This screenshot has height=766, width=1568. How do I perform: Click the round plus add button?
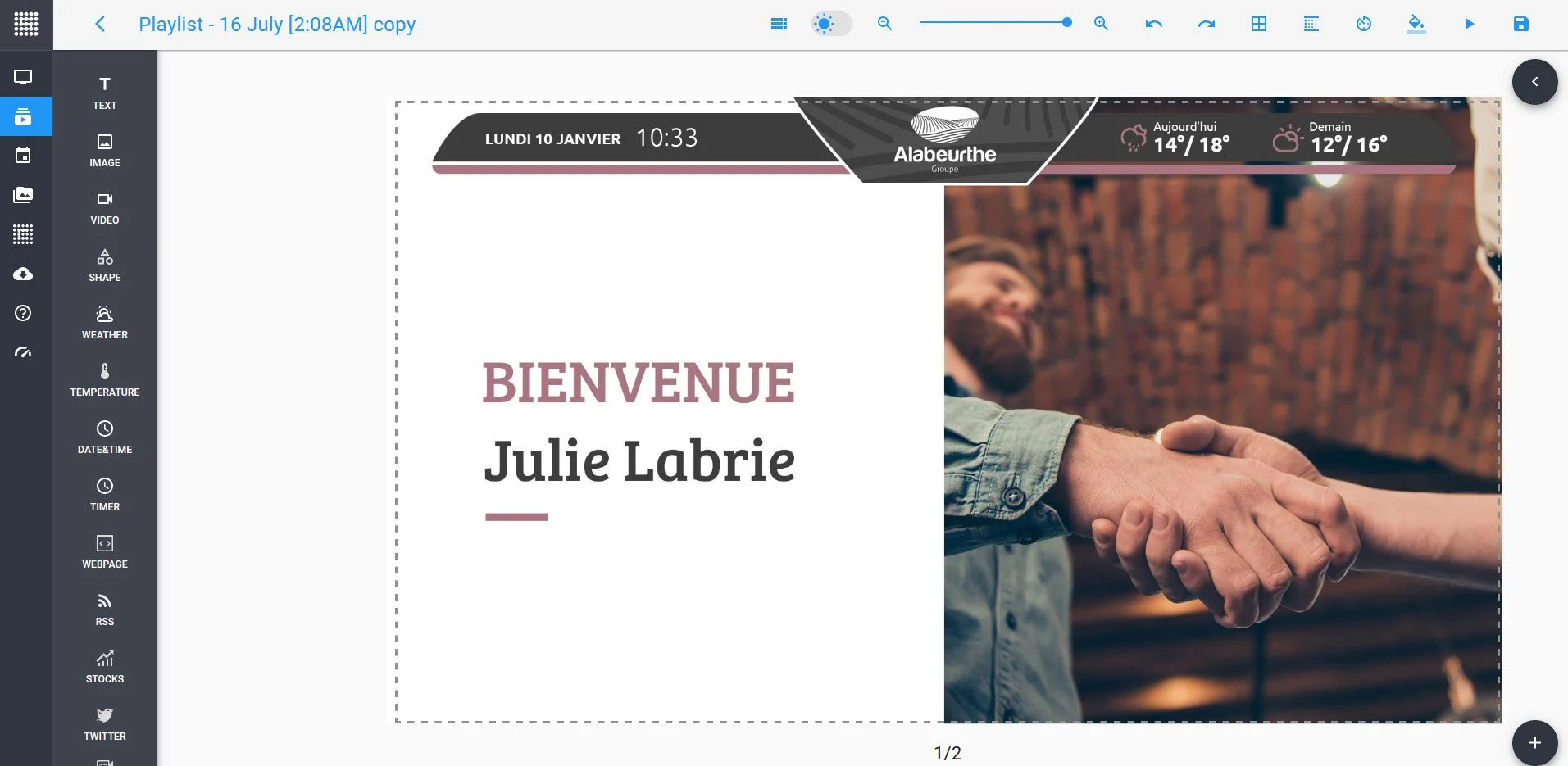point(1534,743)
